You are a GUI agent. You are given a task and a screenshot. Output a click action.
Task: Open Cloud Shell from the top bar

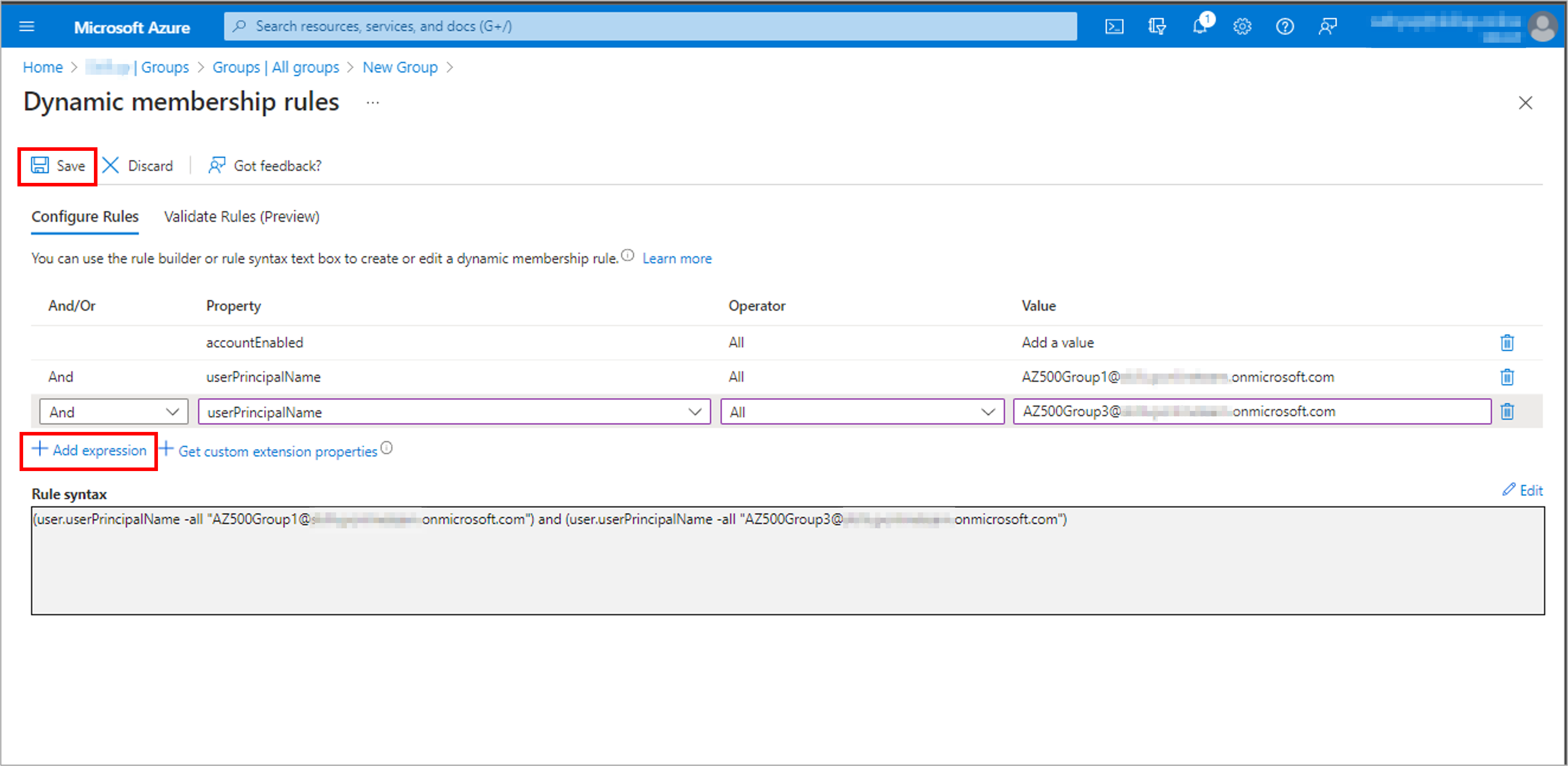pyautogui.click(x=1114, y=26)
